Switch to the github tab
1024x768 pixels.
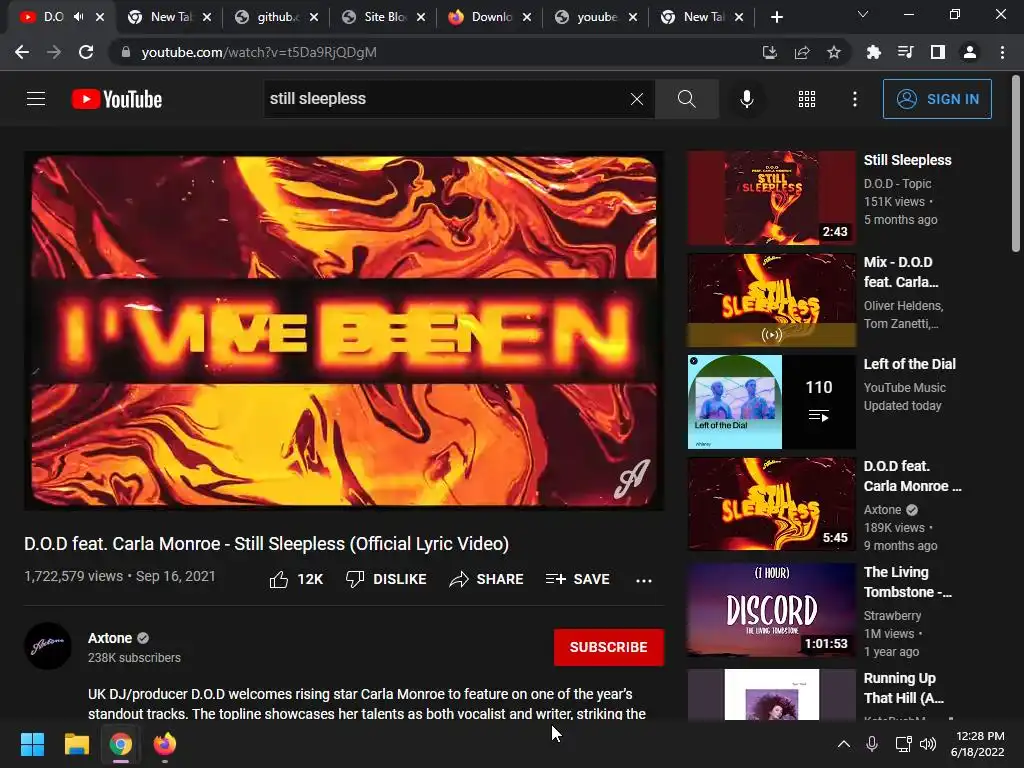point(276,17)
